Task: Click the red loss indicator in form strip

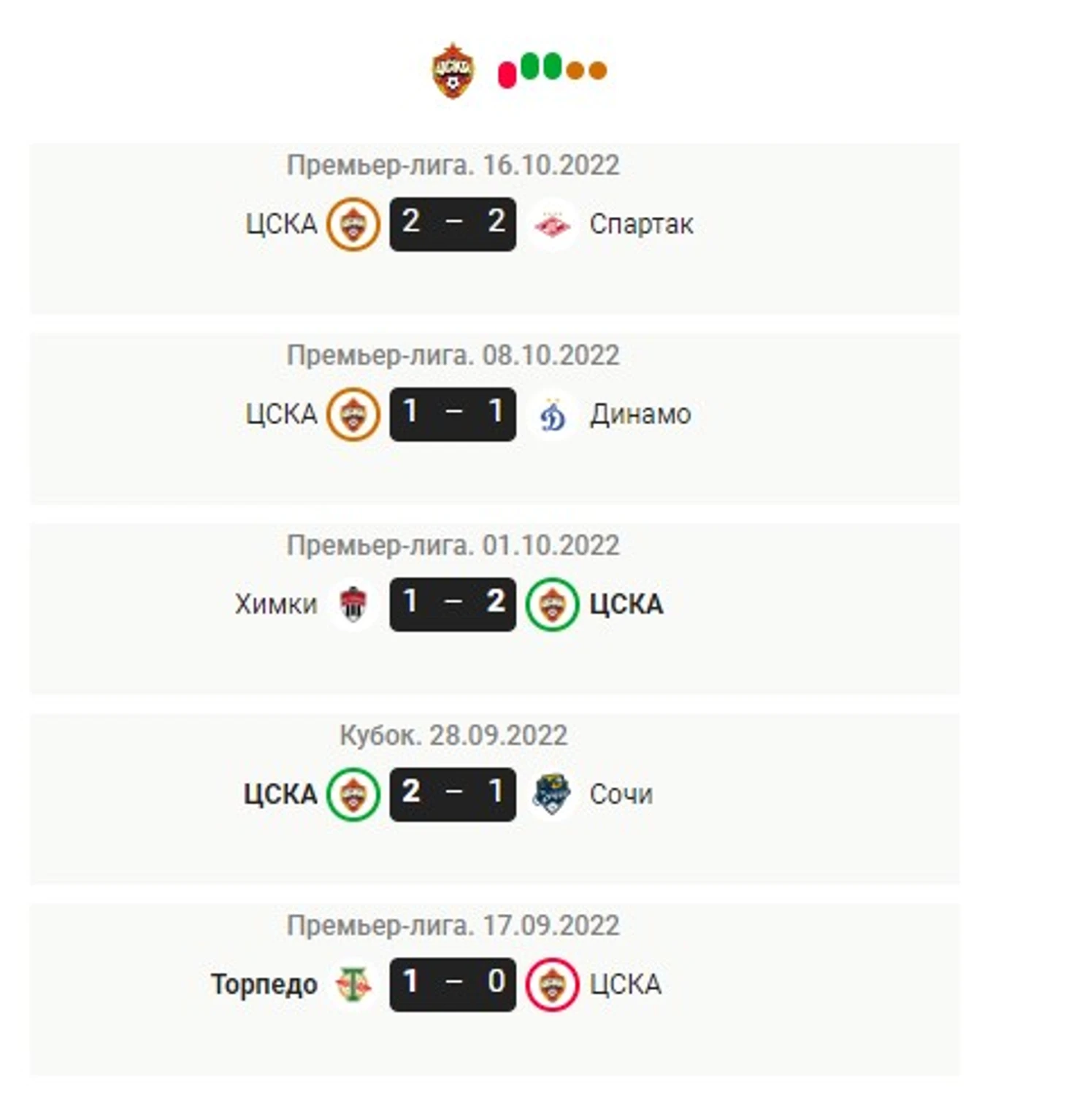Action: [x=507, y=74]
